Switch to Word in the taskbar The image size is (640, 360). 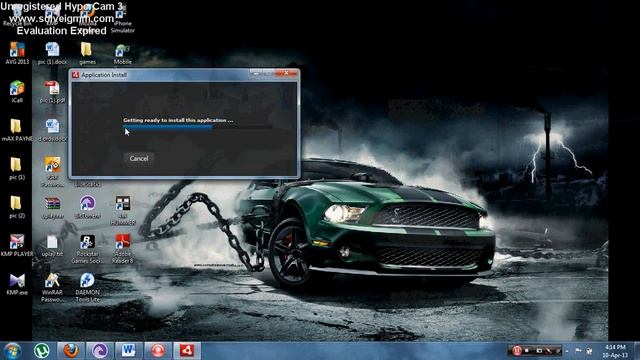129,351
